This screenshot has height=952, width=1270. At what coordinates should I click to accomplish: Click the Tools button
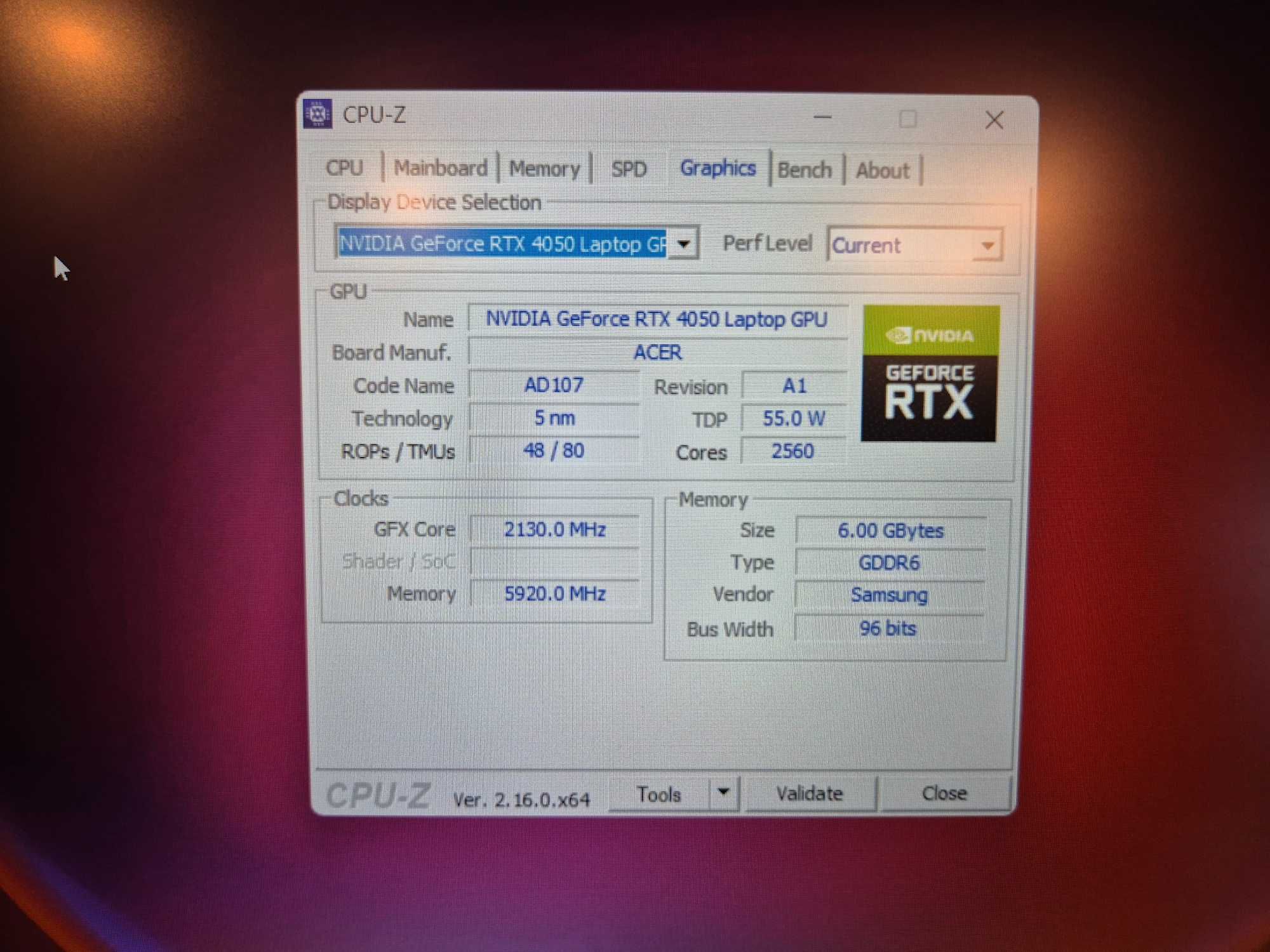click(x=659, y=794)
